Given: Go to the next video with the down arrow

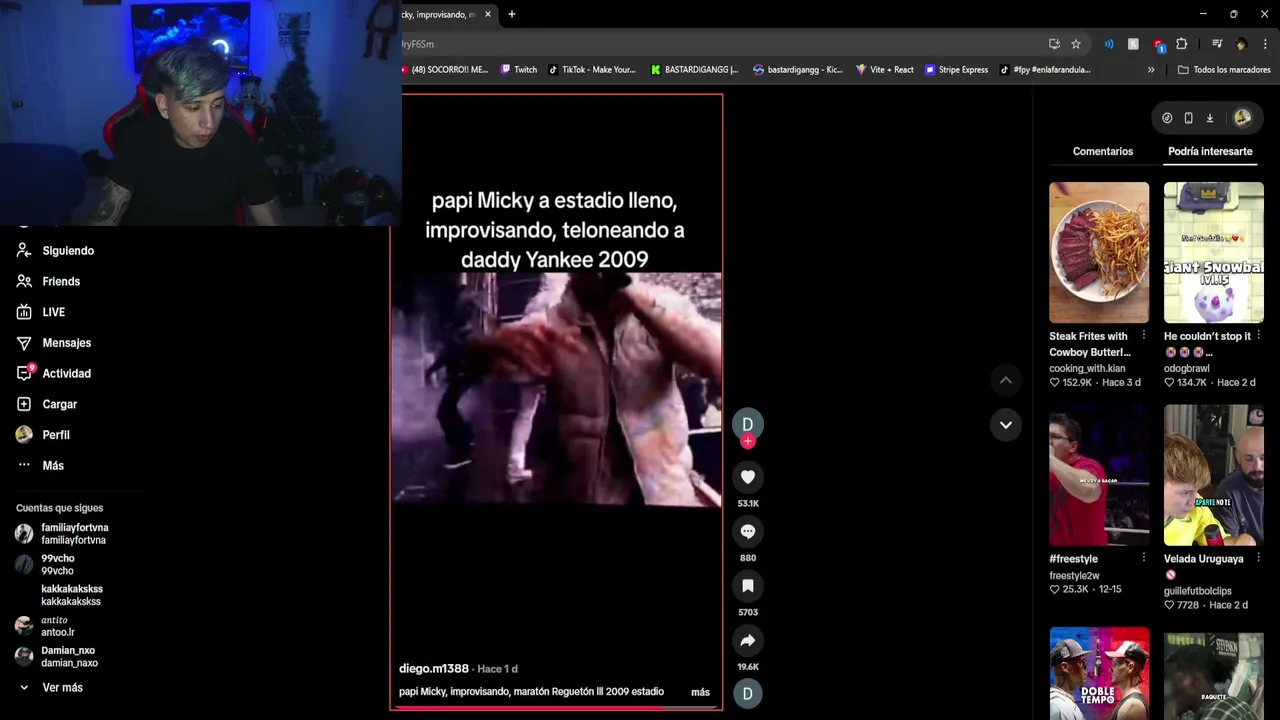Looking at the screenshot, I should point(1006,425).
